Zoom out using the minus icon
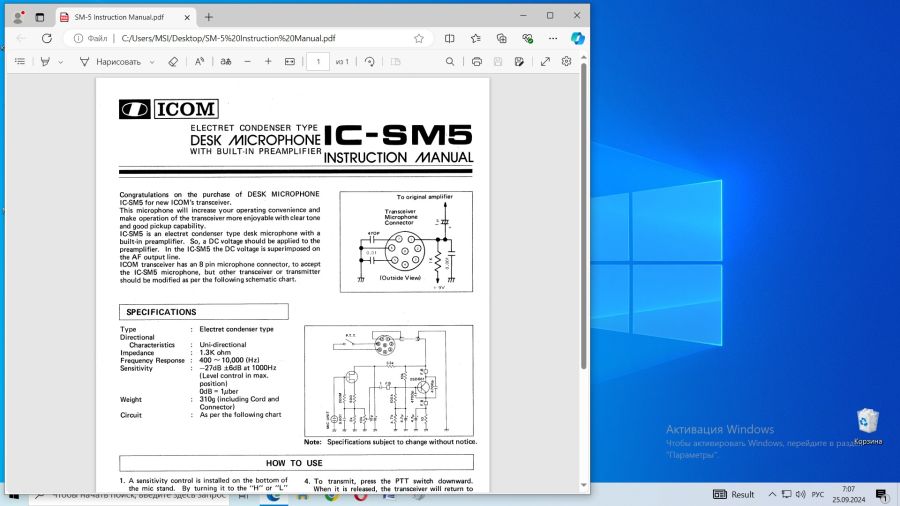900x506 pixels. 246,61
